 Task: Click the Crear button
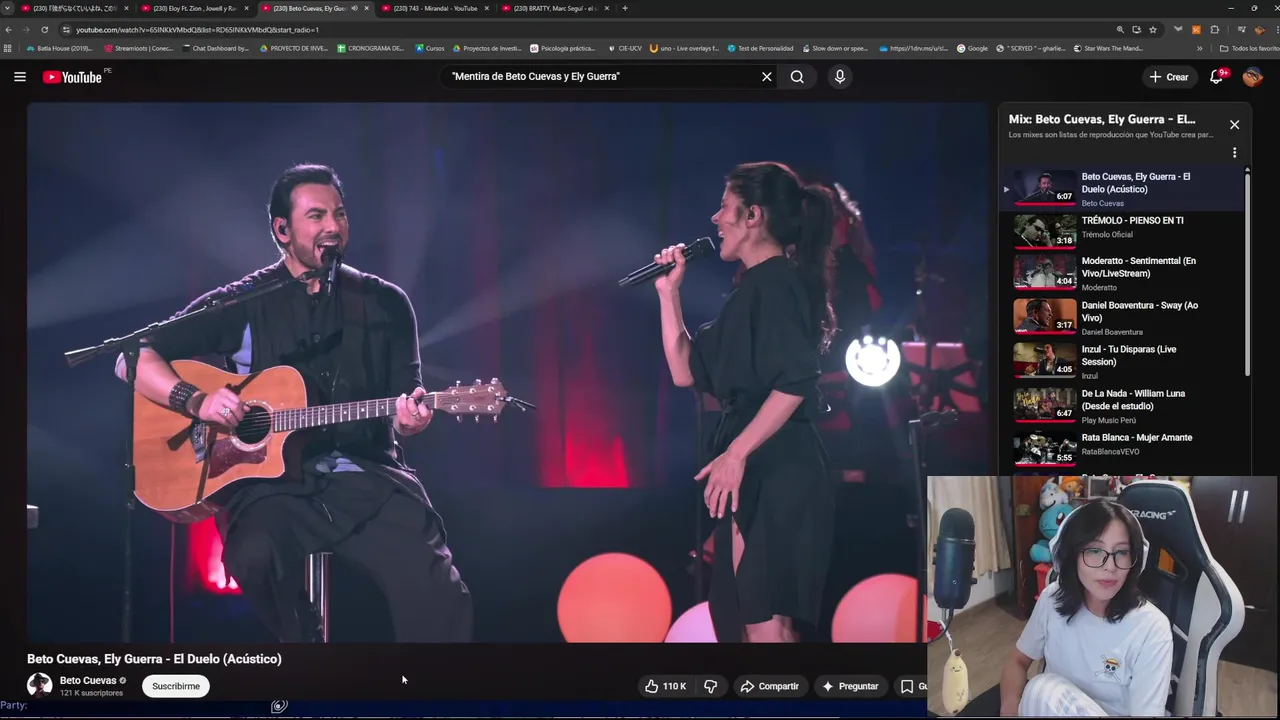pyautogui.click(x=1169, y=77)
